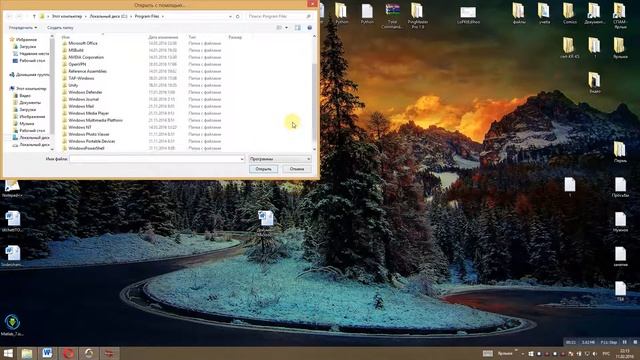The width and height of the screenshot is (640, 360).
Task: Click the Windows Start button
Action: [8, 353]
